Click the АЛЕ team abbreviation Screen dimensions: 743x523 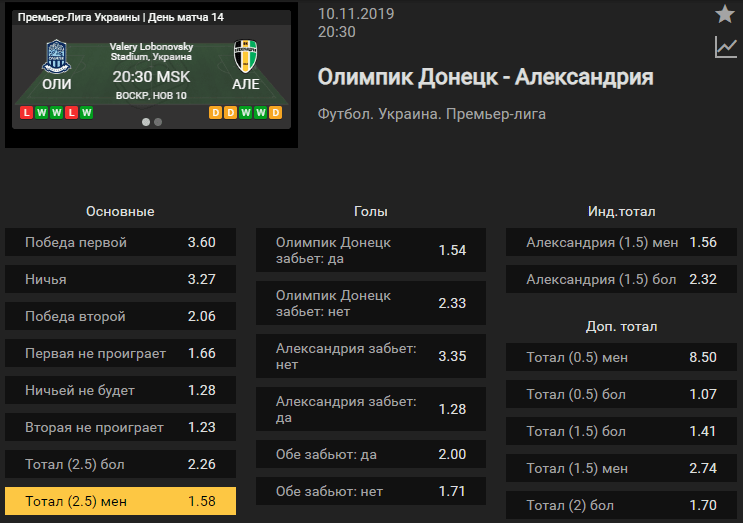tap(246, 84)
